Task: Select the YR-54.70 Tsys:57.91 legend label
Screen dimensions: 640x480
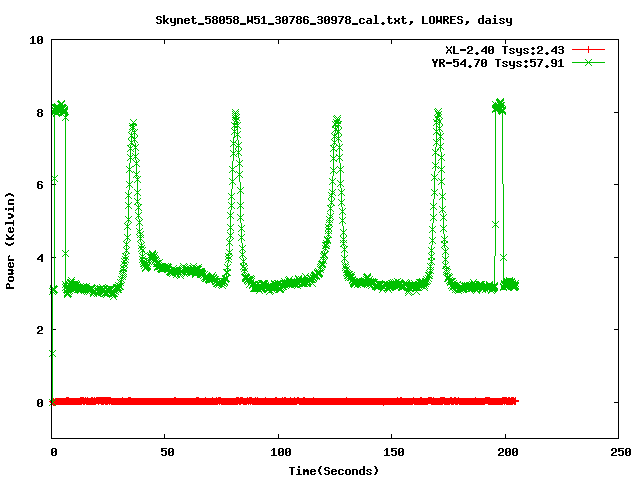Action: [498, 63]
